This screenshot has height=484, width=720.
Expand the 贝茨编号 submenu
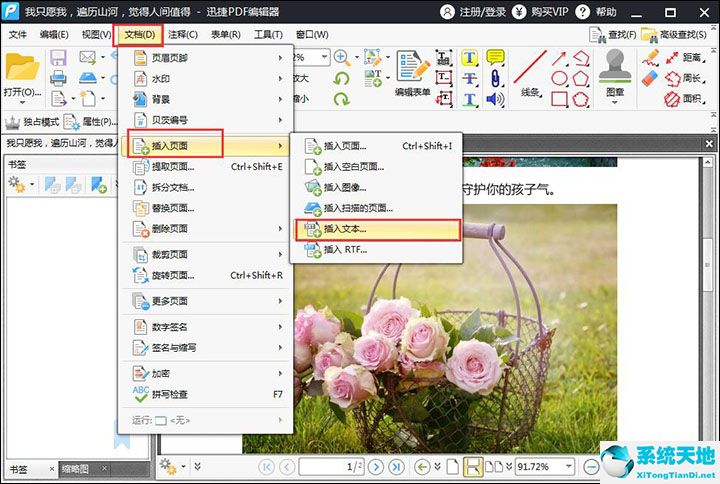[206, 120]
